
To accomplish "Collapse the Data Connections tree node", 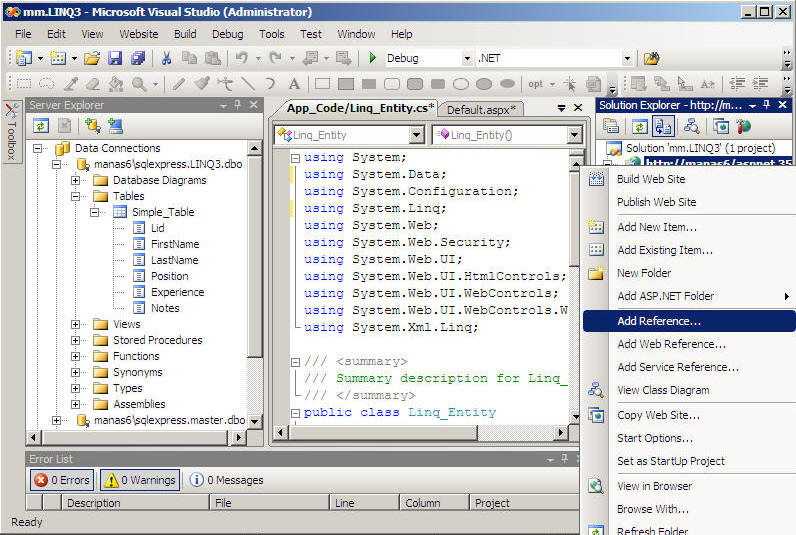I will pyautogui.click(x=37, y=148).
